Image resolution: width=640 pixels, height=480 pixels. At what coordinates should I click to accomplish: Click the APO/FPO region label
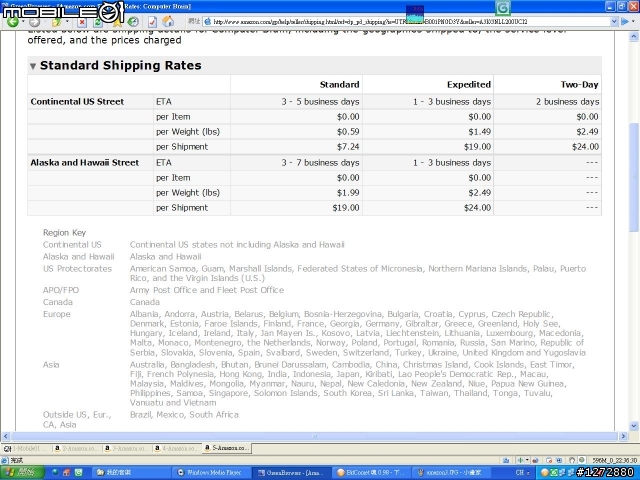point(61,290)
